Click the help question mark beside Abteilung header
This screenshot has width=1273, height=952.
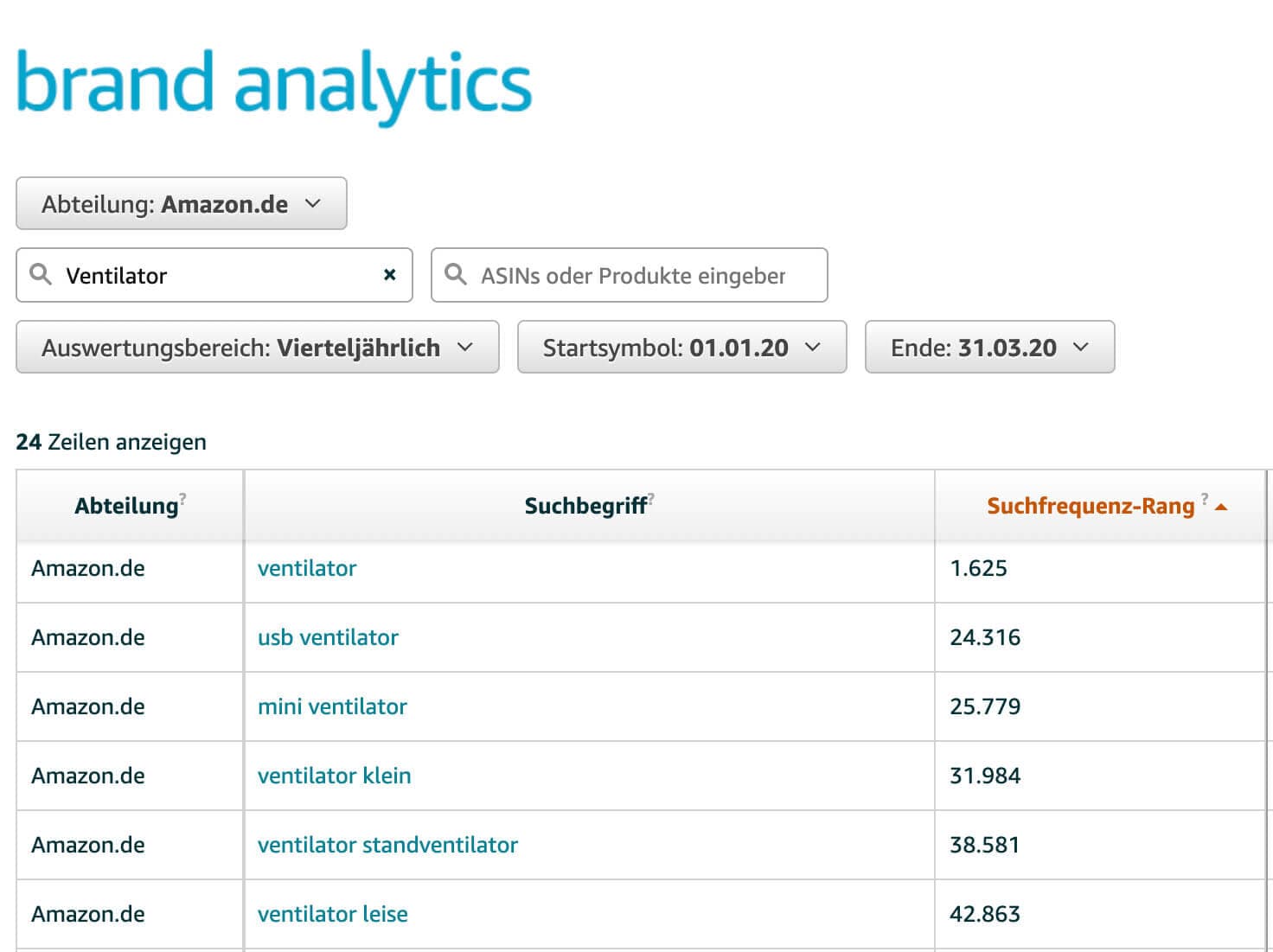click(182, 498)
